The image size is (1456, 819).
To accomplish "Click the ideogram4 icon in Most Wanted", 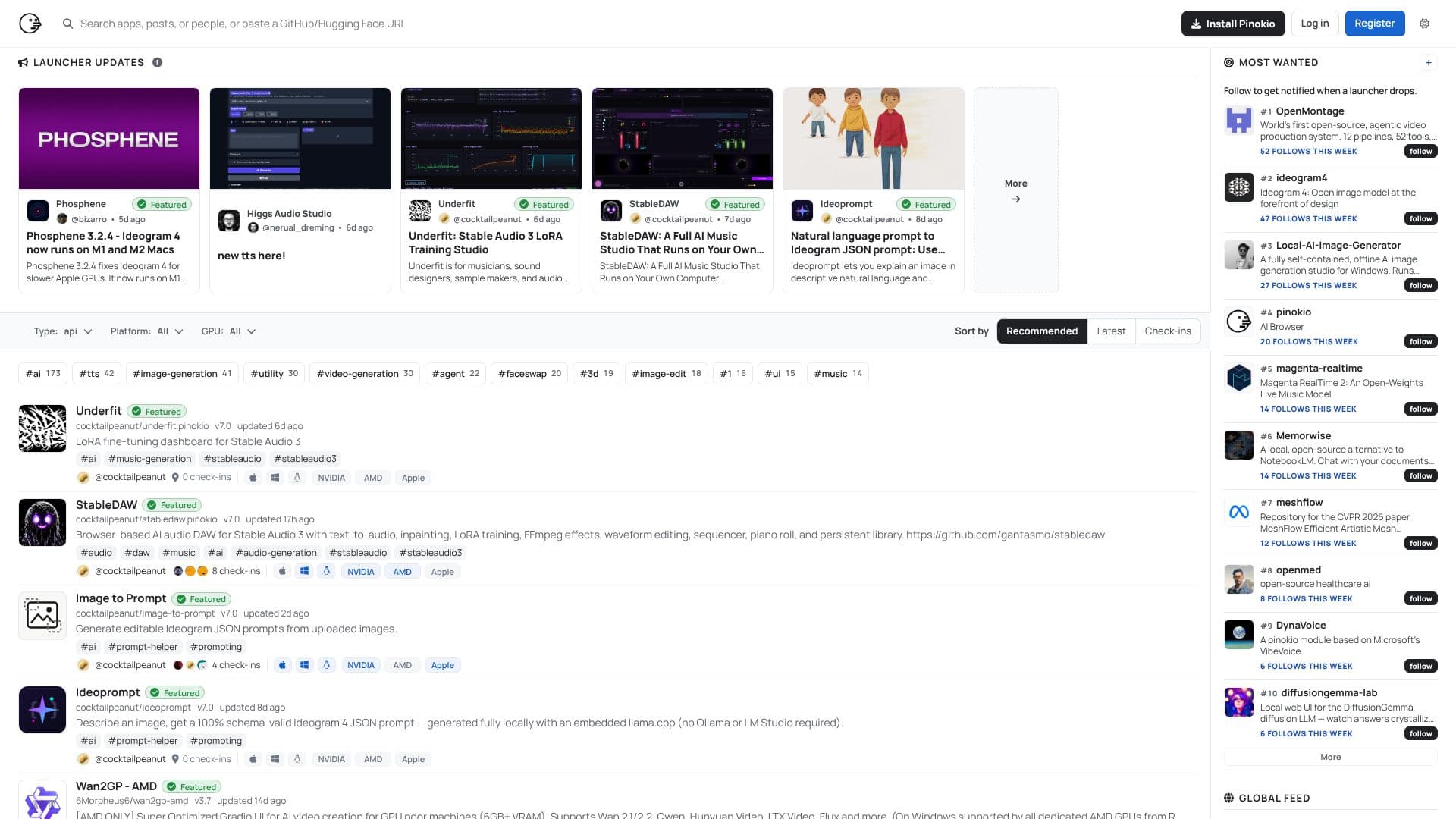I will (x=1239, y=187).
